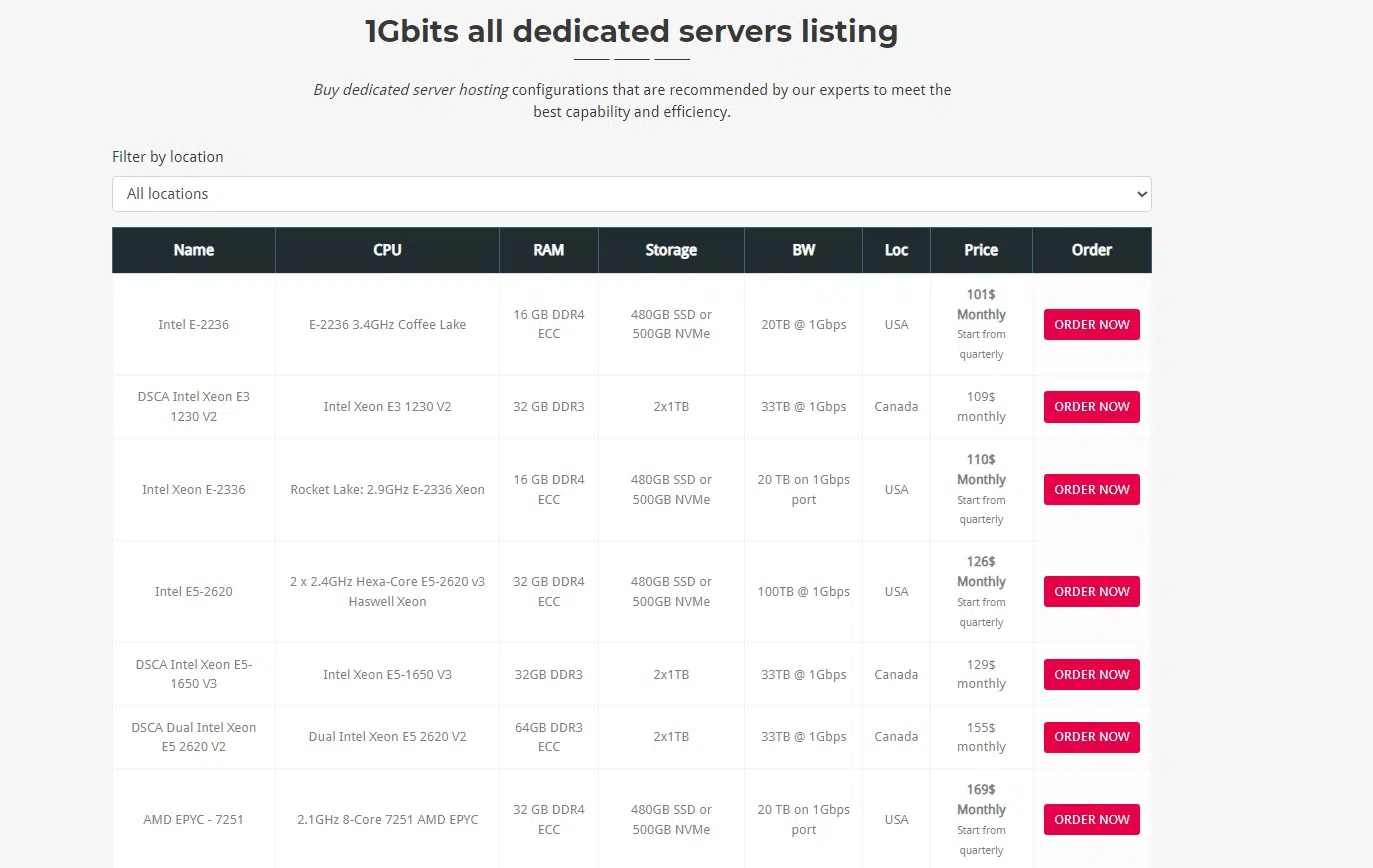Select the 32 GB DDR3 RAM cell
Screen dimensions: 1373x868
point(549,407)
